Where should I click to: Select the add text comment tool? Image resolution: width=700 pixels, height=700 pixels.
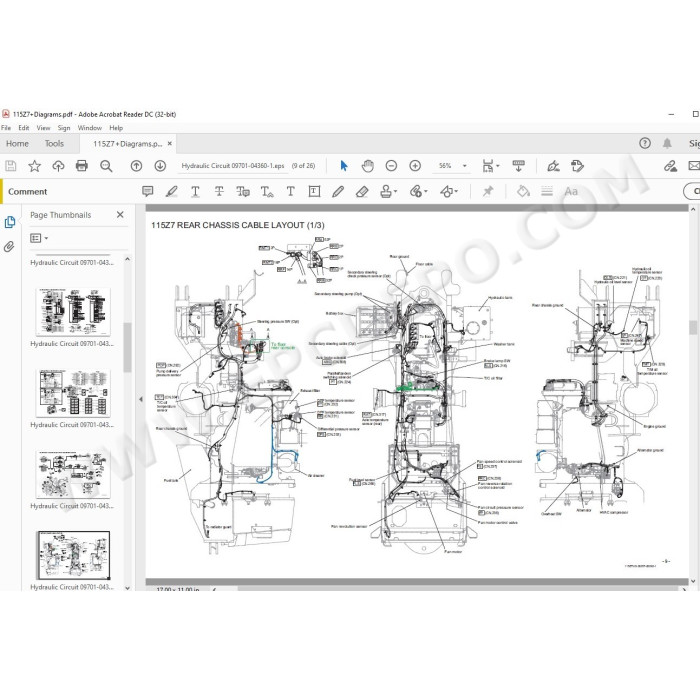point(290,192)
